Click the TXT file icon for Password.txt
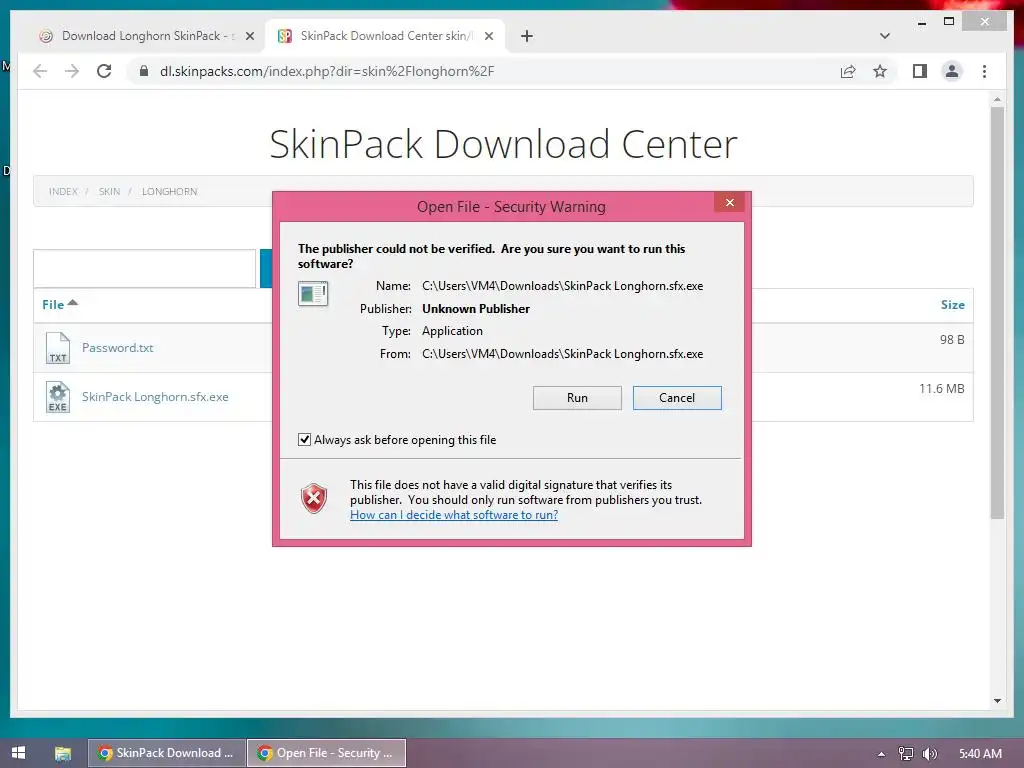This screenshot has height=768, width=1024. [57, 347]
